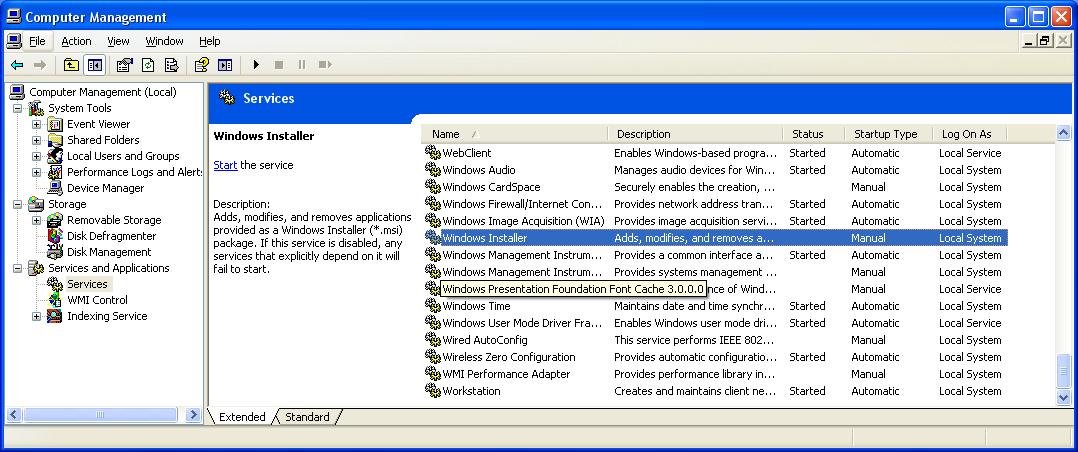Viewport: 1078px width, 452px height.
Task: Expand the Removable Storage node
Action: (36, 220)
